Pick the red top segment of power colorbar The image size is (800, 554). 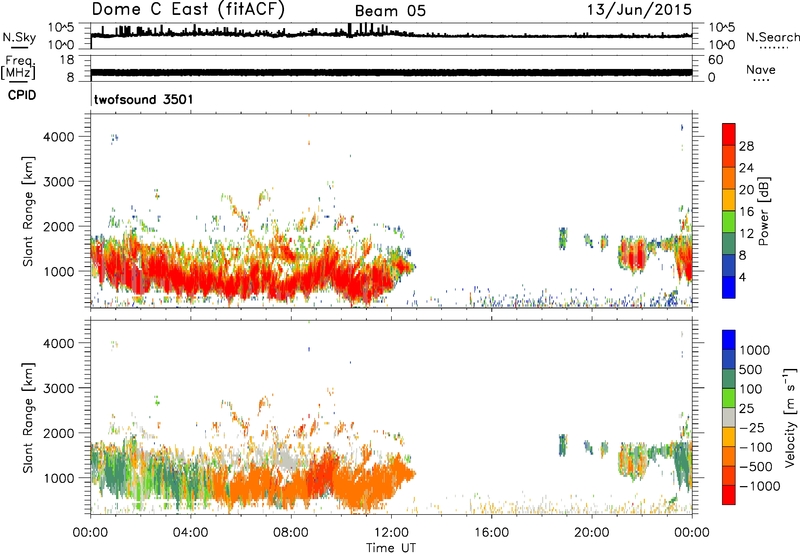click(x=729, y=135)
